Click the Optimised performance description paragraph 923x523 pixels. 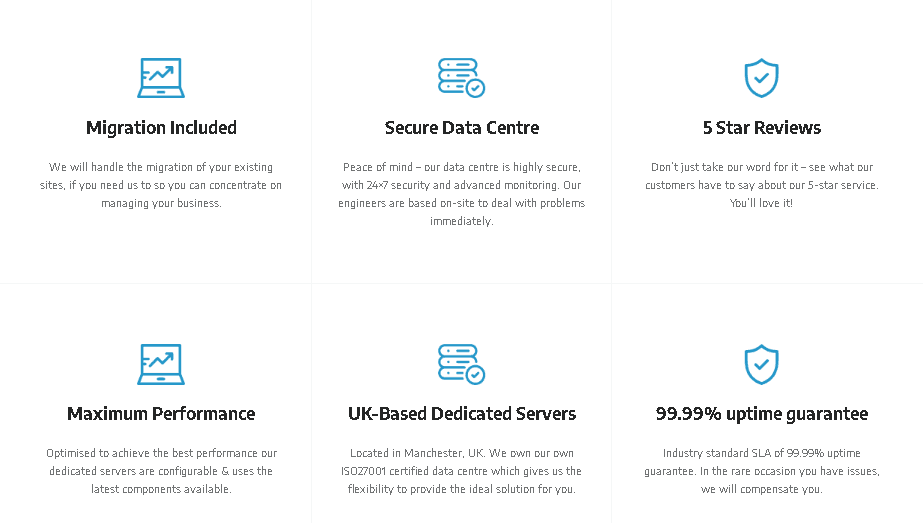[161, 471]
